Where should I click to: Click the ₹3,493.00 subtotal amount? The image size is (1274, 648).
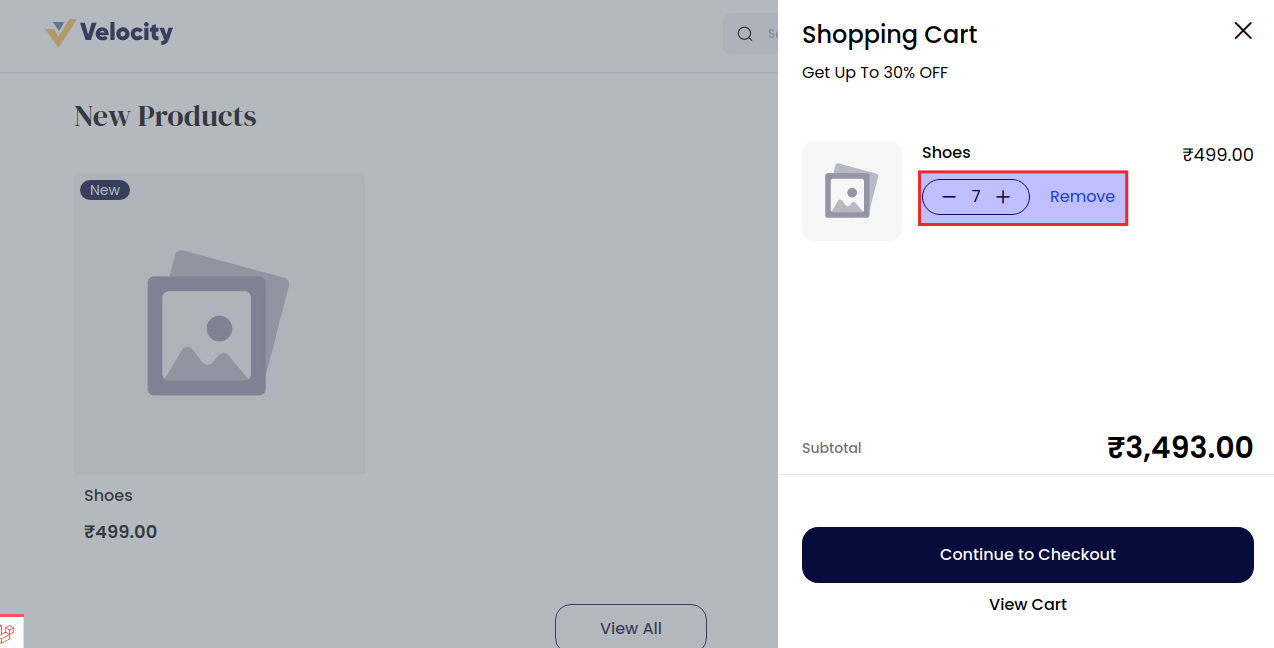(1180, 447)
